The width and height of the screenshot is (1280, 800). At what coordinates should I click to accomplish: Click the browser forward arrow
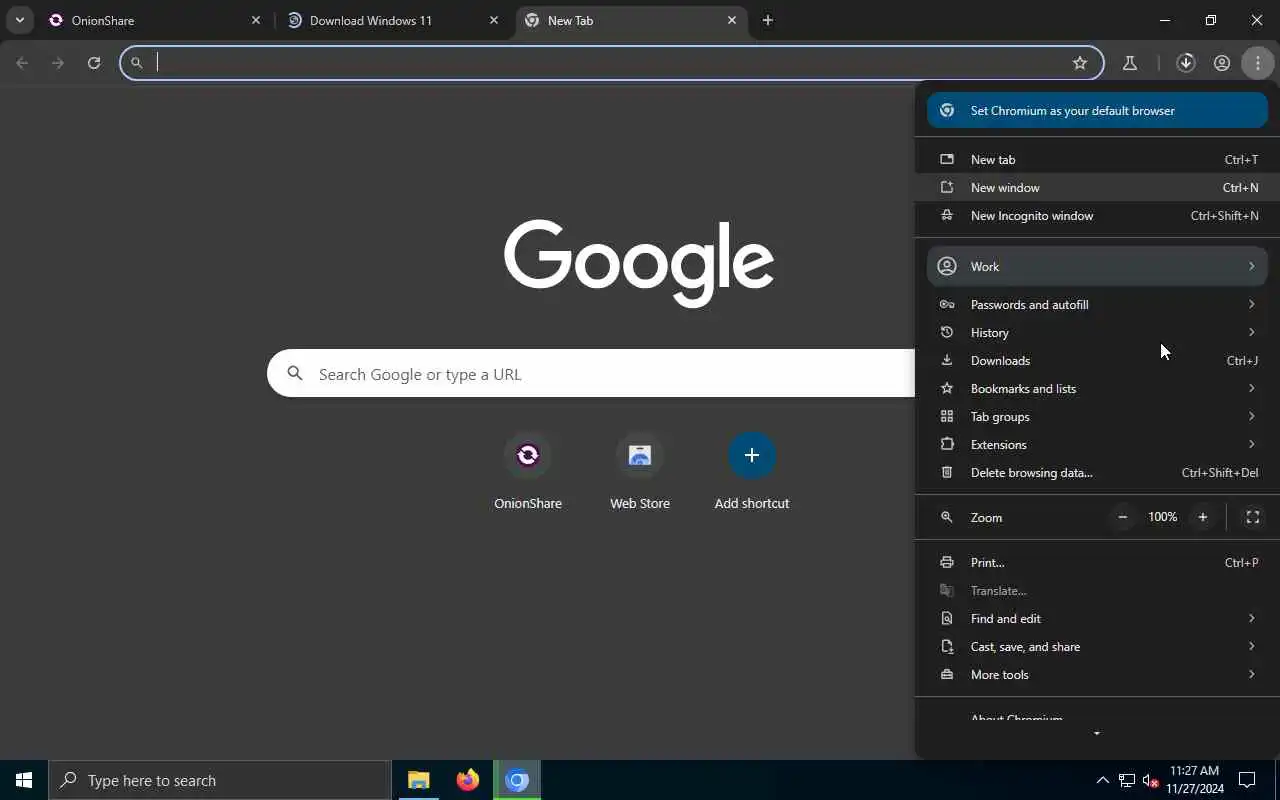click(58, 63)
